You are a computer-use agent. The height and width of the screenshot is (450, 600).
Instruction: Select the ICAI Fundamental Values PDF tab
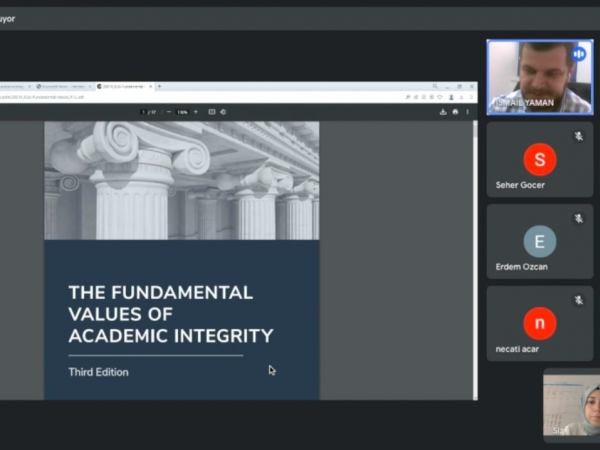125,86
